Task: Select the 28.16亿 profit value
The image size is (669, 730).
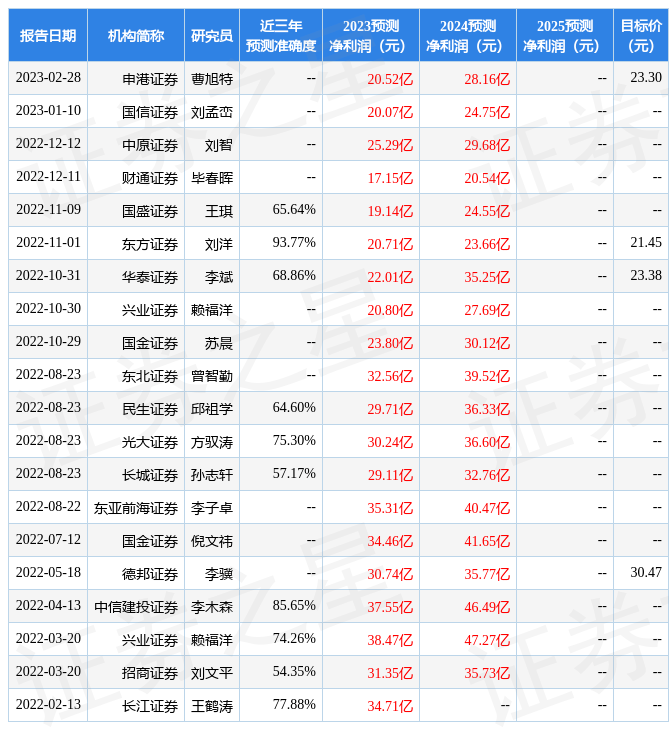Action: click(x=487, y=79)
